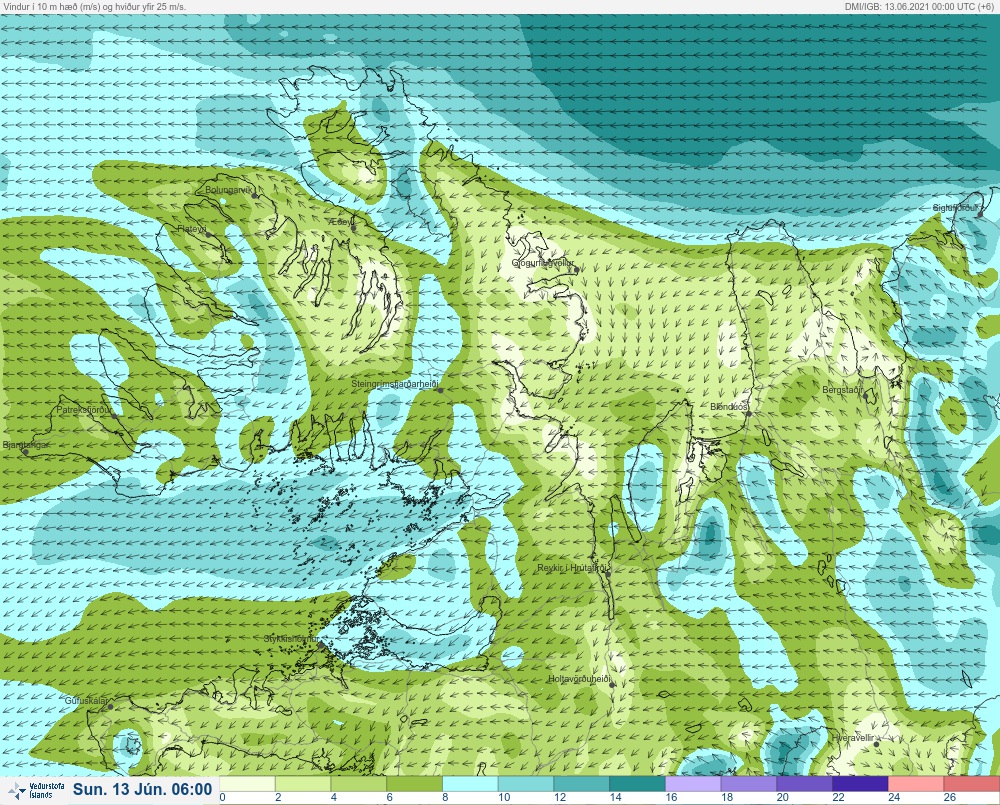Click the Bolungarvík station label
Image resolution: width=1000 pixels, height=805 pixels.
coord(229,190)
